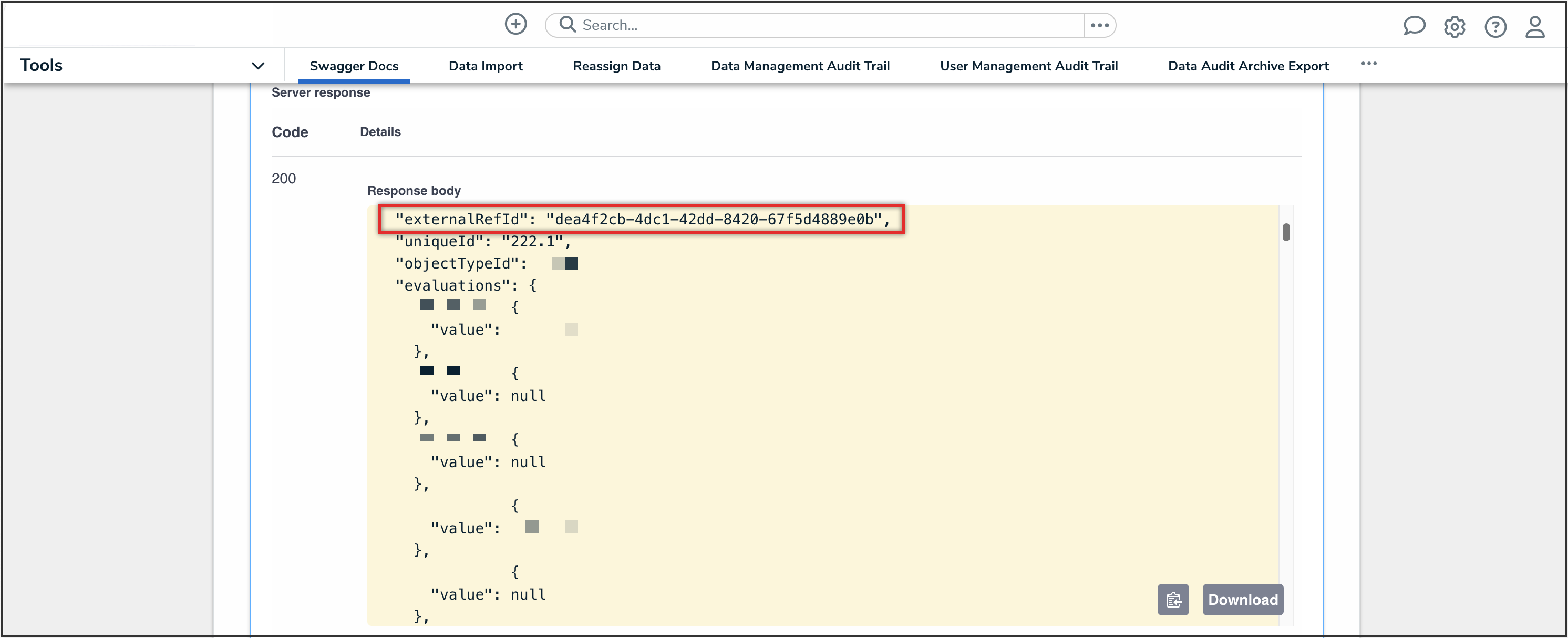Select Data Management Audit Trail tab

click(x=800, y=66)
